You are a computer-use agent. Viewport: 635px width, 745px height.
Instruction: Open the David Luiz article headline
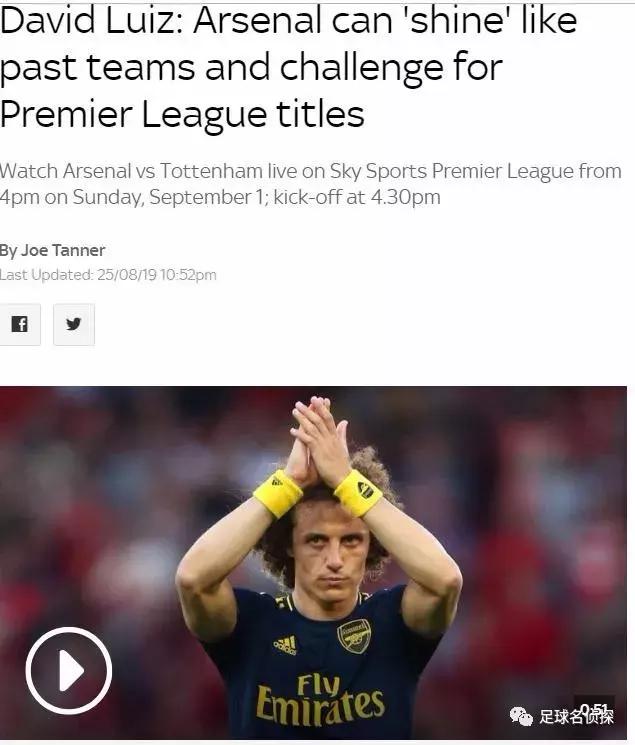point(289,67)
